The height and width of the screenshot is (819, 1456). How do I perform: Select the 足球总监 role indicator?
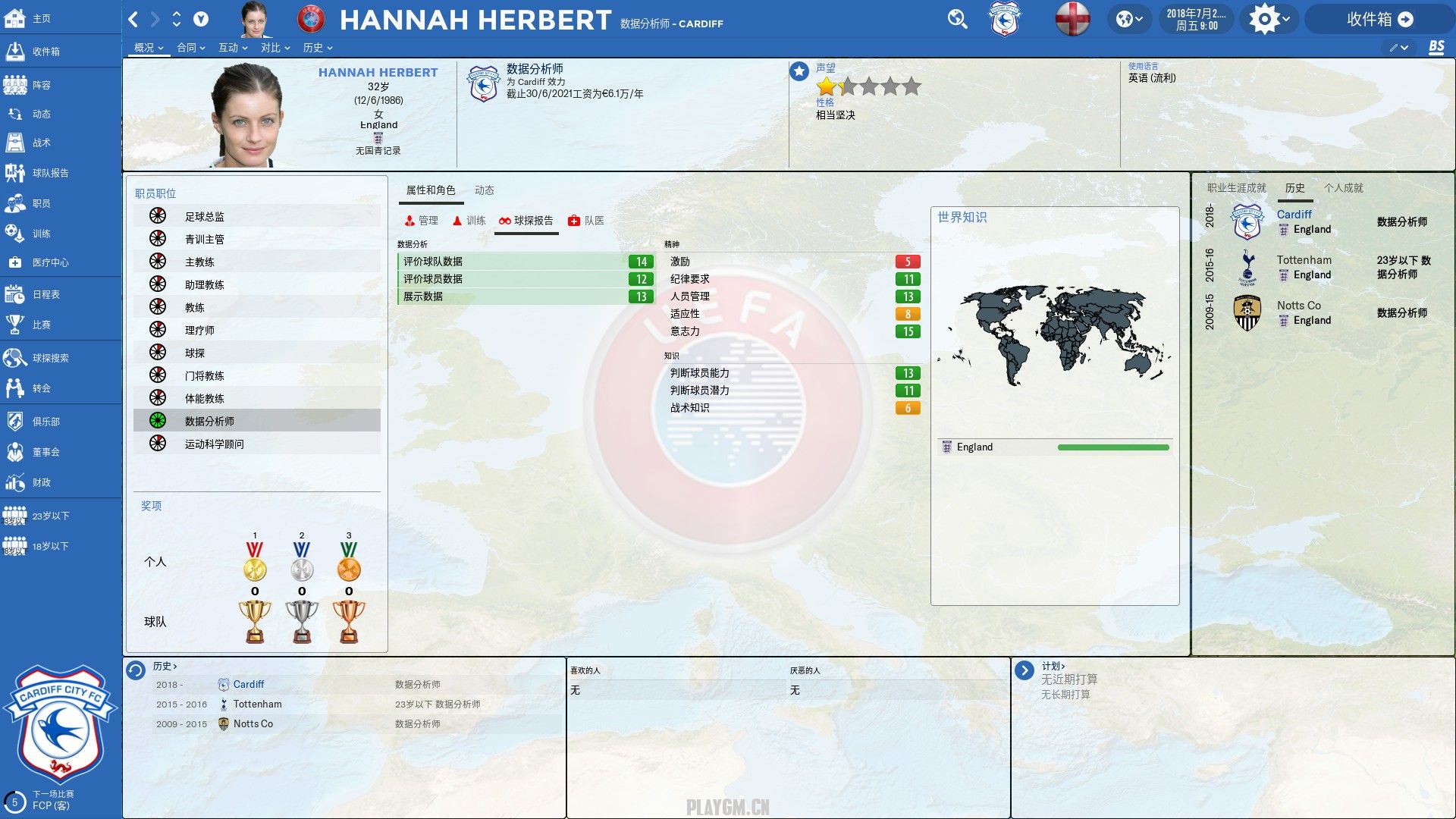(x=158, y=216)
